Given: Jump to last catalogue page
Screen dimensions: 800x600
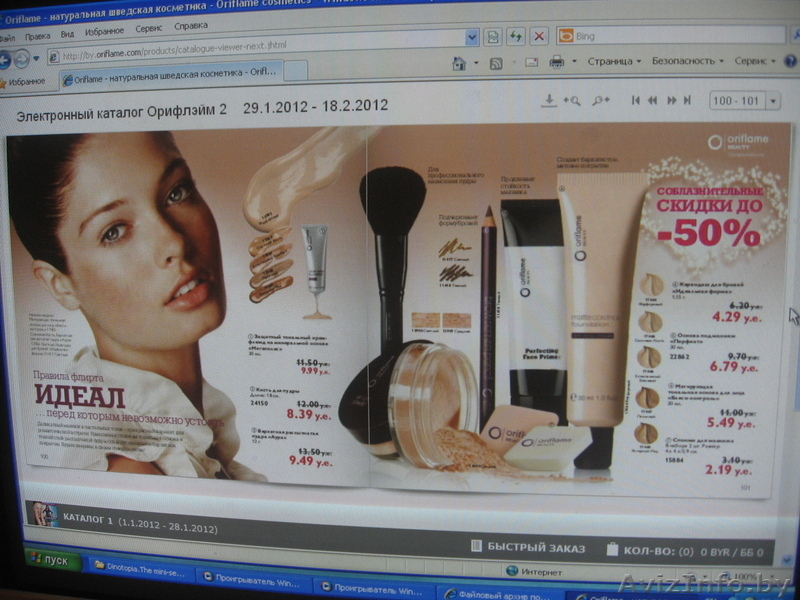Looking at the screenshot, I should click(x=687, y=100).
